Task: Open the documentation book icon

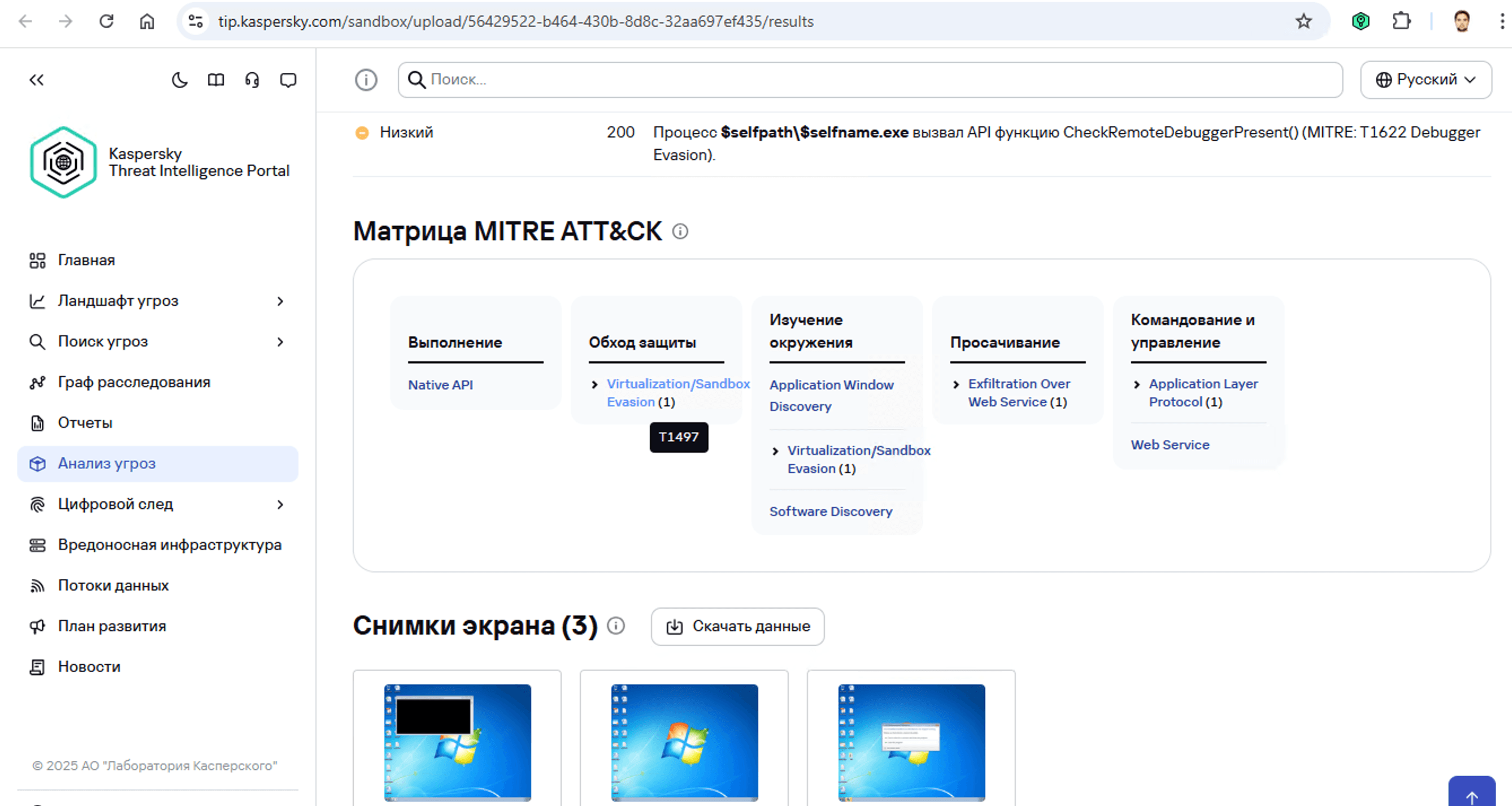Action: click(x=216, y=80)
